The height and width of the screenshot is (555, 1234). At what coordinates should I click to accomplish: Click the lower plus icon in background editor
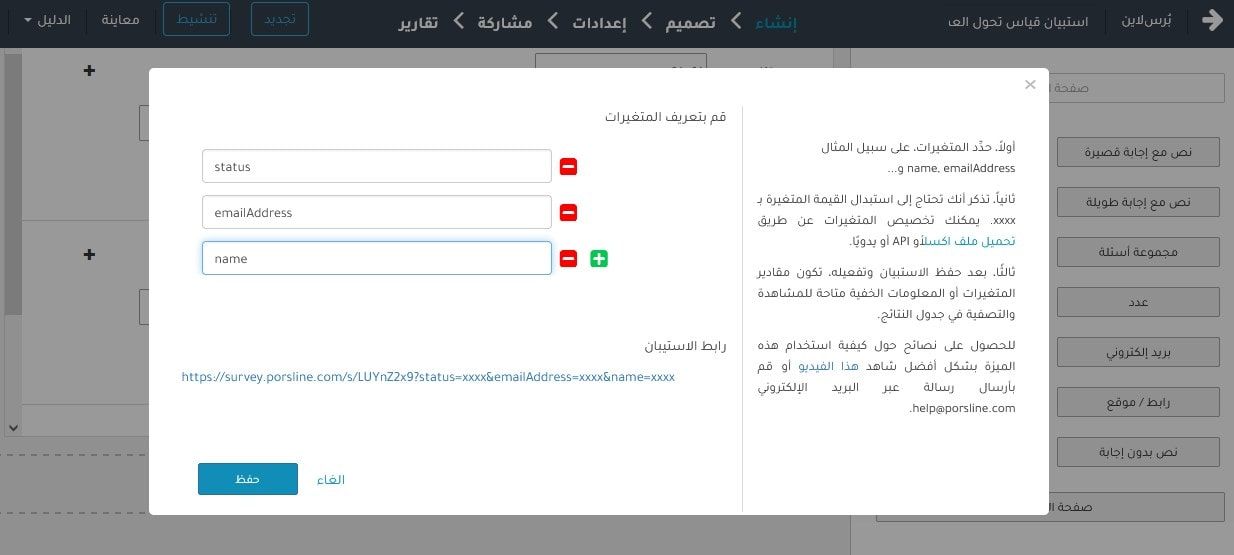tap(89, 255)
